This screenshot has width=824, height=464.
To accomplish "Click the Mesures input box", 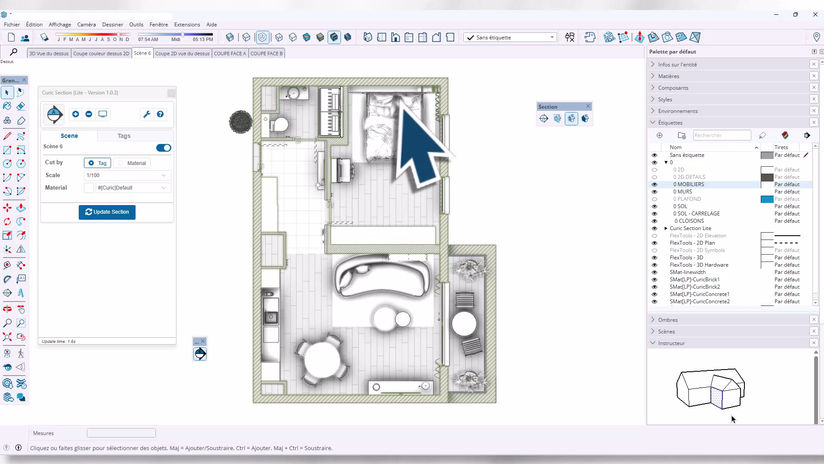I will [121, 433].
